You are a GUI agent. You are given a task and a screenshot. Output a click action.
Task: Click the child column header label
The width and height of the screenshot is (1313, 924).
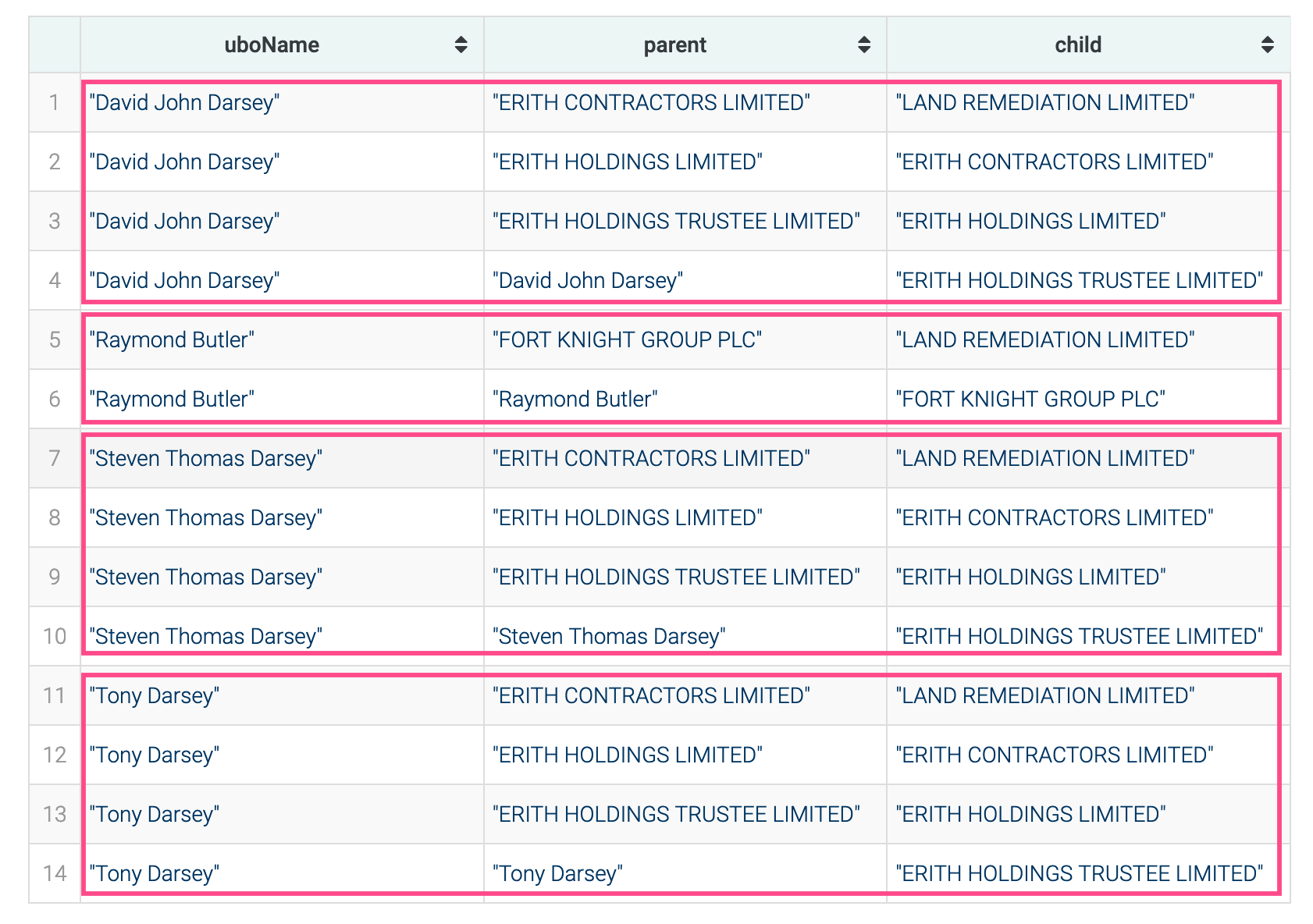click(1078, 45)
